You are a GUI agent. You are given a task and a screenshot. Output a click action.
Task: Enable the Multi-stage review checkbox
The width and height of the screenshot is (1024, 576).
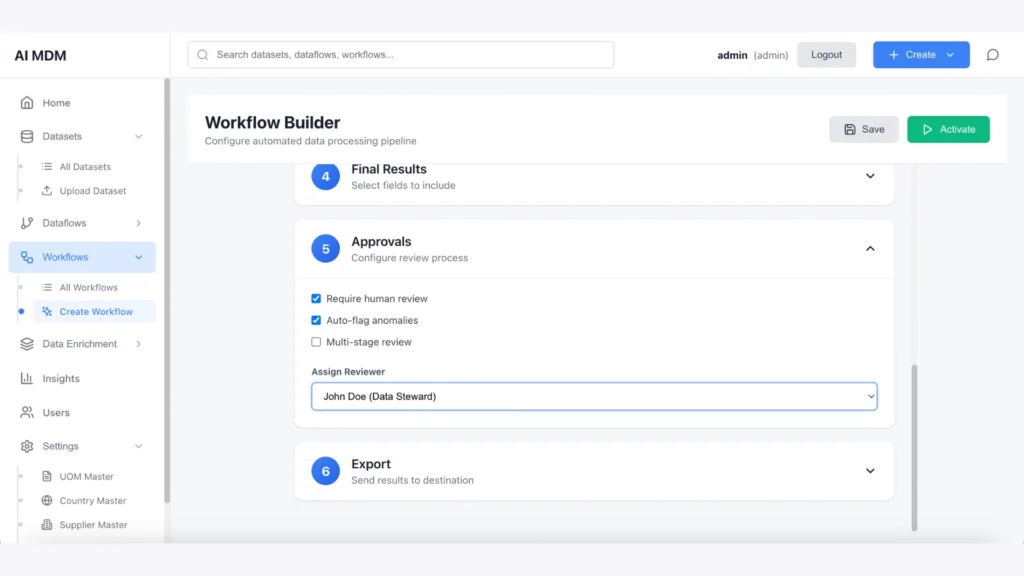pos(316,342)
